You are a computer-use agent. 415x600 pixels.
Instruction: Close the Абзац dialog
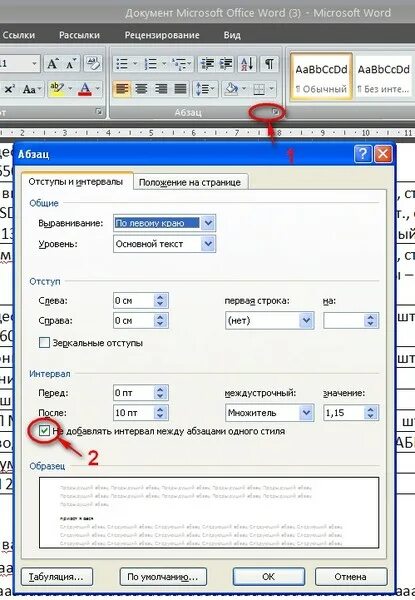tap(383, 154)
